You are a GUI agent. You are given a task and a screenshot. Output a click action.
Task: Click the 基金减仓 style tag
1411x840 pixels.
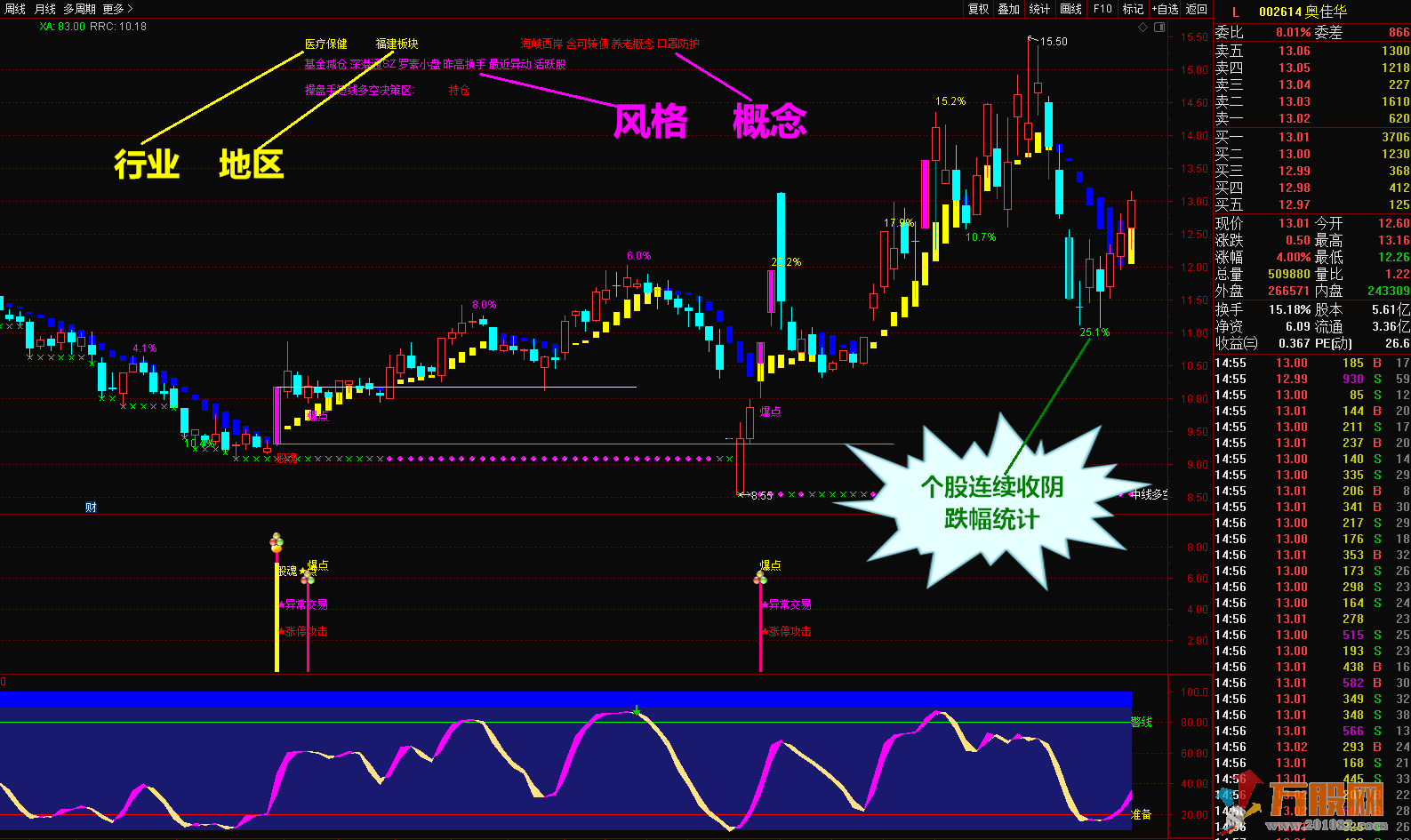[325, 64]
